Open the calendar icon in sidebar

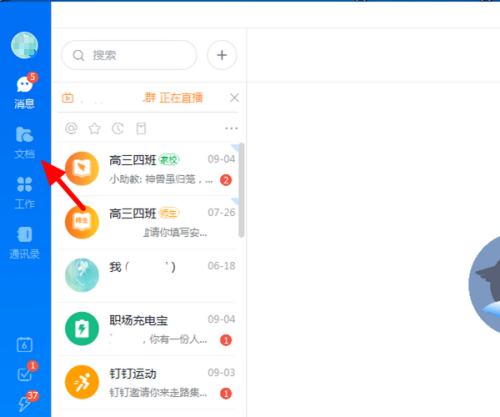24,345
